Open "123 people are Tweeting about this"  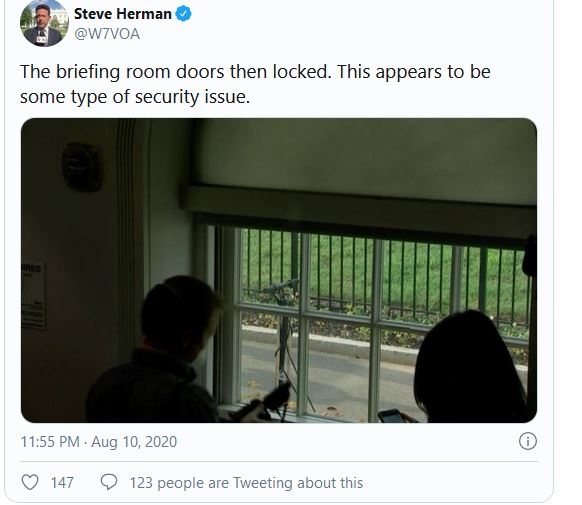click(x=246, y=483)
